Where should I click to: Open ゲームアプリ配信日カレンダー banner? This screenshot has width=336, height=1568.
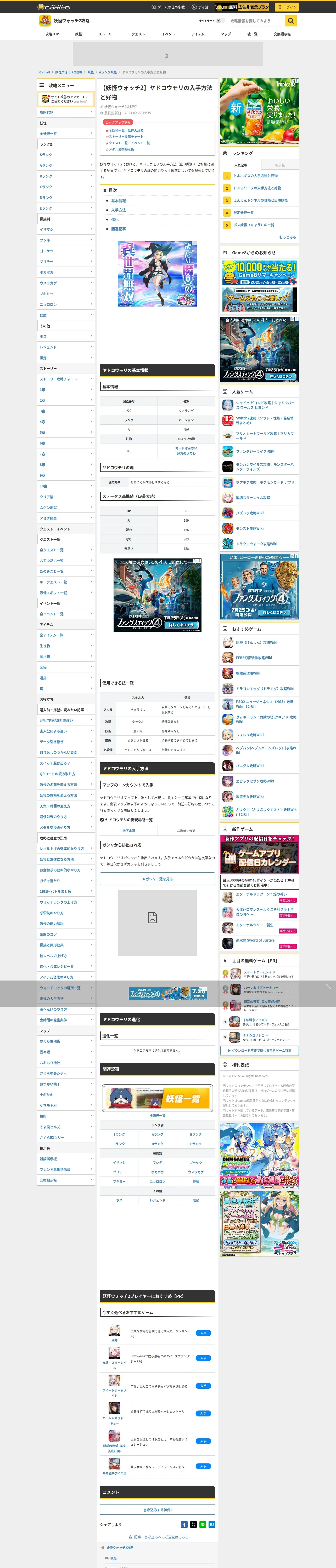tap(260, 855)
